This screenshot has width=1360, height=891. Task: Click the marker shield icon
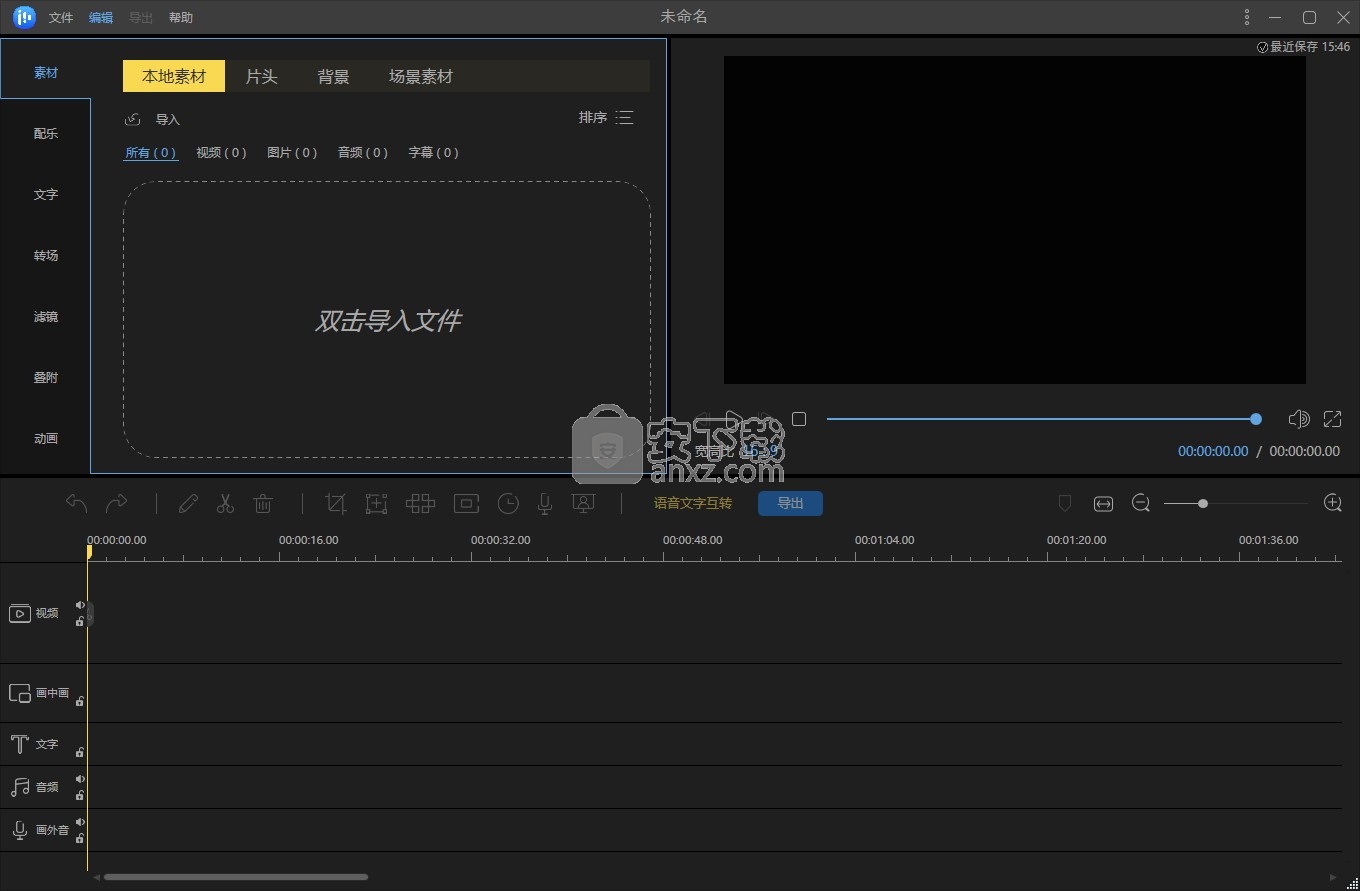1065,503
